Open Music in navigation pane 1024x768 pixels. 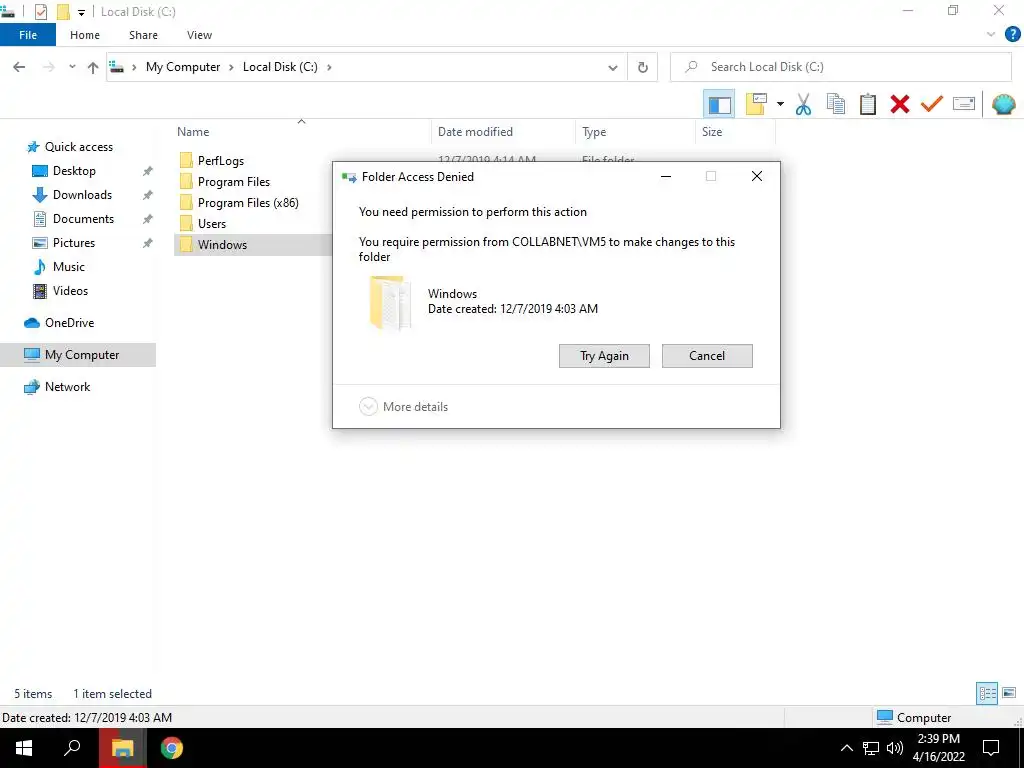point(69,267)
